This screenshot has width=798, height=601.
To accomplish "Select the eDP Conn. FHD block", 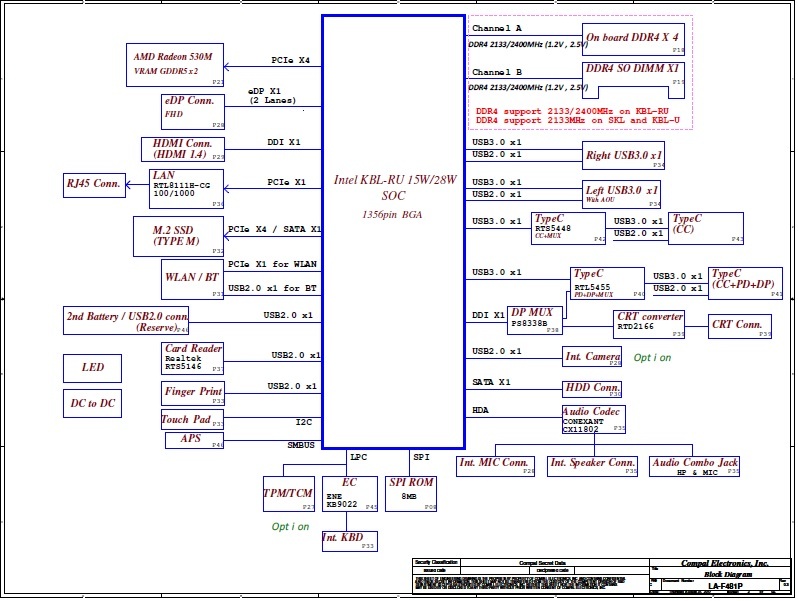I will point(192,111).
